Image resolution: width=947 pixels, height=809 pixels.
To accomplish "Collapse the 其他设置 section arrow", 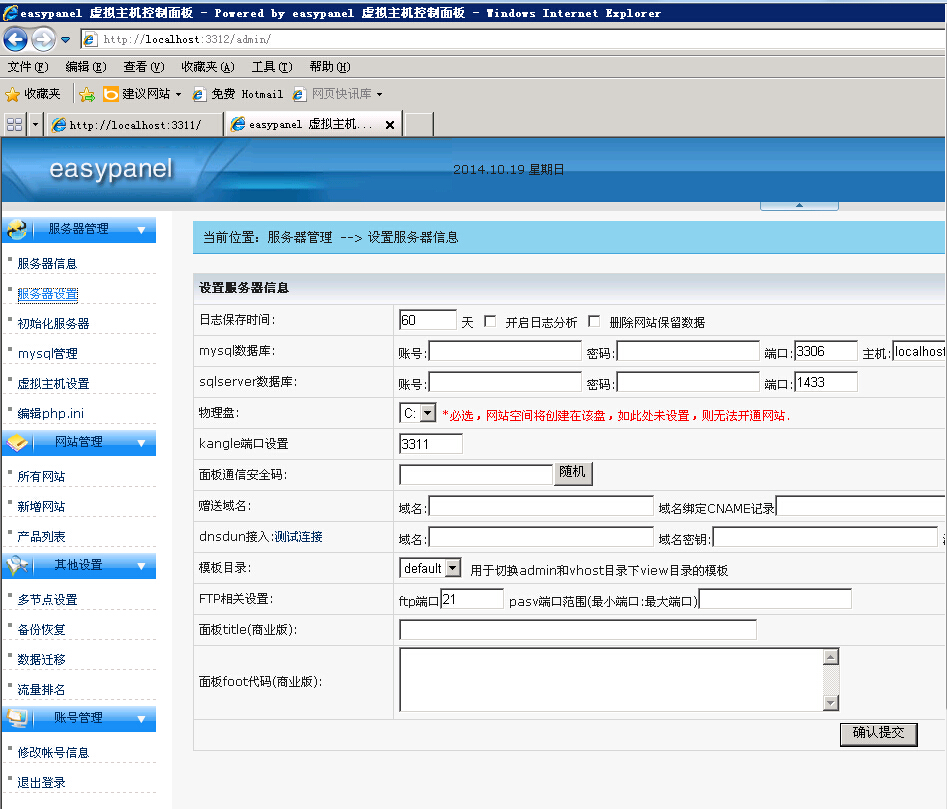I will (x=141, y=566).
